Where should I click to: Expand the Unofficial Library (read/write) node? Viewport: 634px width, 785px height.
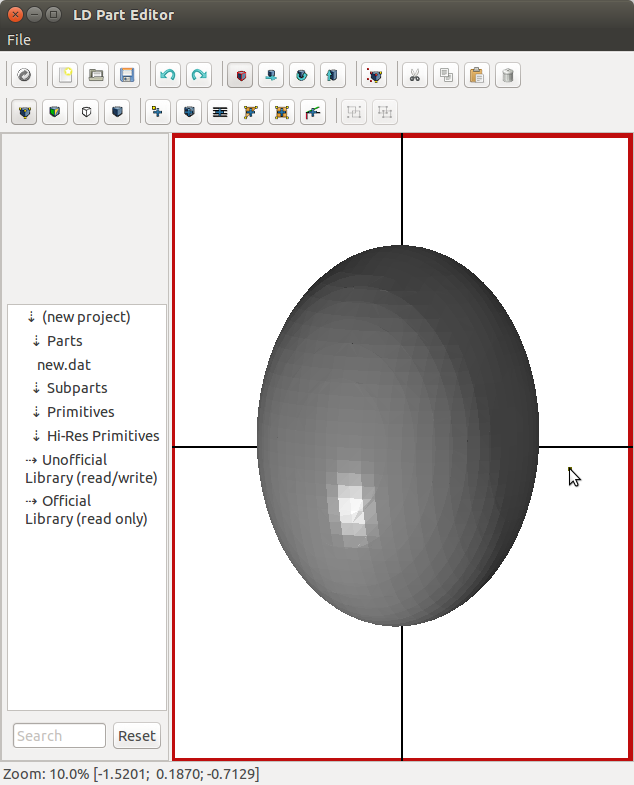click(x=31, y=460)
